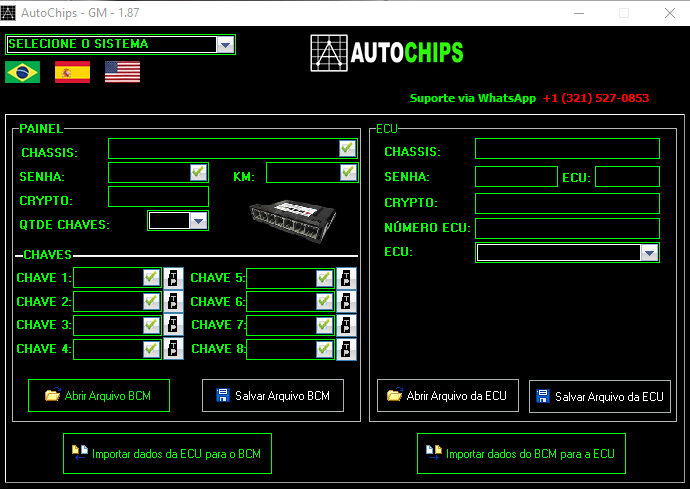This screenshot has width=690, height=489.
Task: Click Salvar Arquivo BCM button
Action: tap(273, 396)
